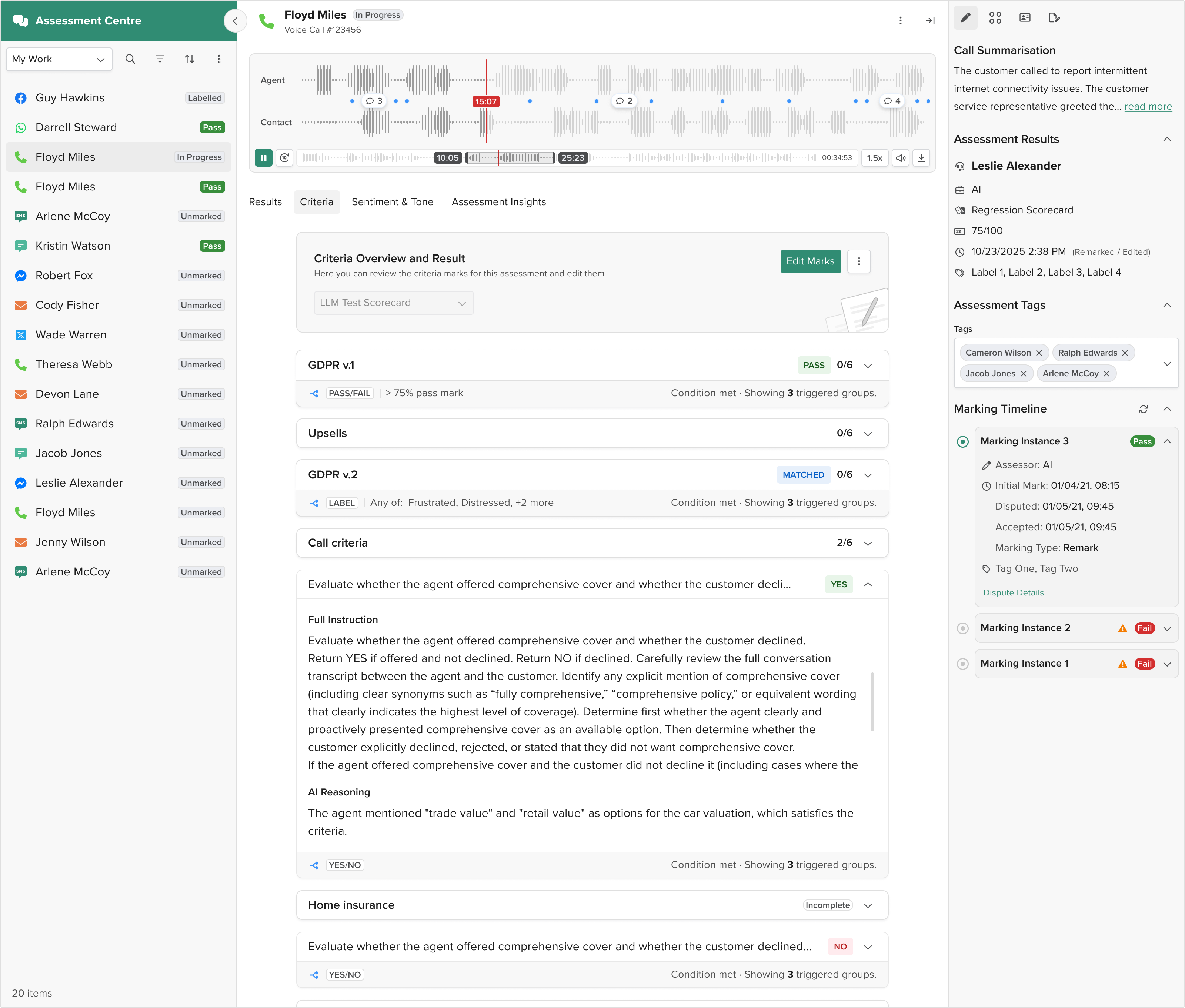Collapse the Assessment Centre sidebar arrow
The image size is (1185, 1008).
point(235,21)
